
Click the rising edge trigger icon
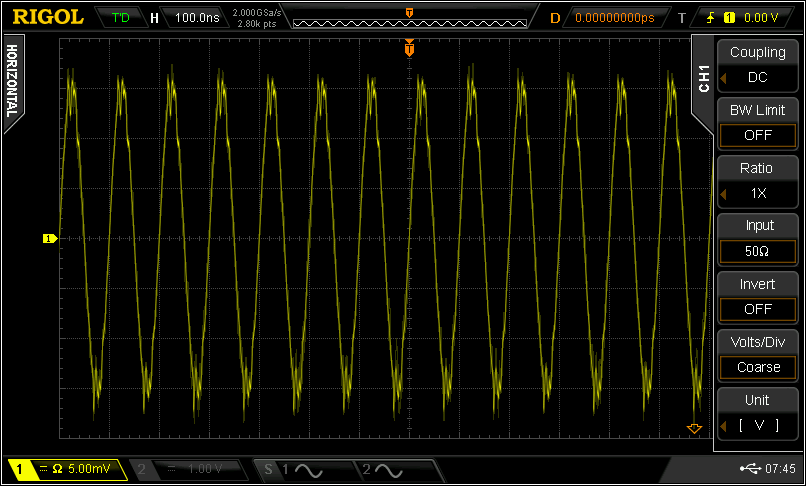tap(711, 17)
